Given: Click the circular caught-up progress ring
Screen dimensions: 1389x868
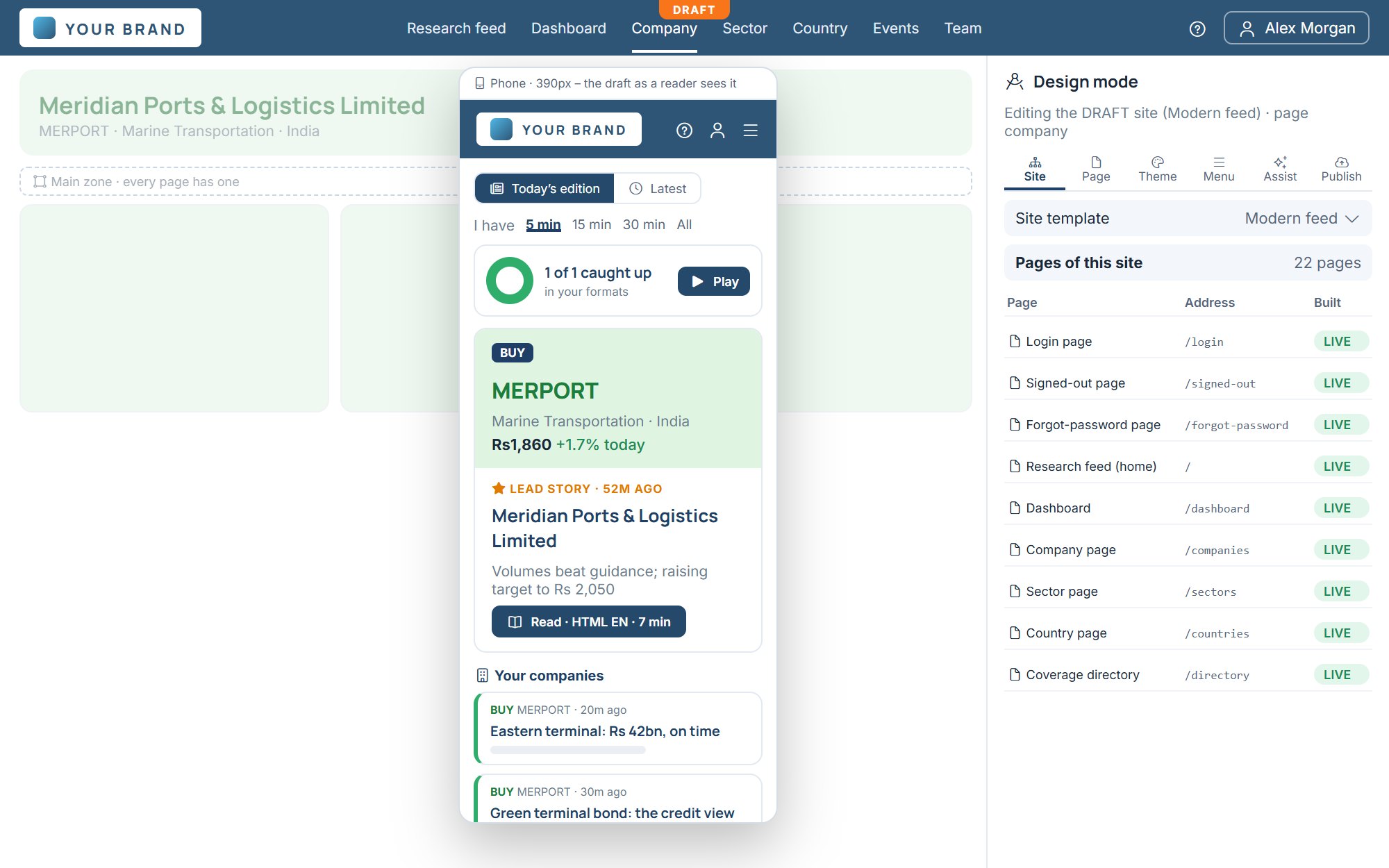Looking at the screenshot, I should [510, 281].
